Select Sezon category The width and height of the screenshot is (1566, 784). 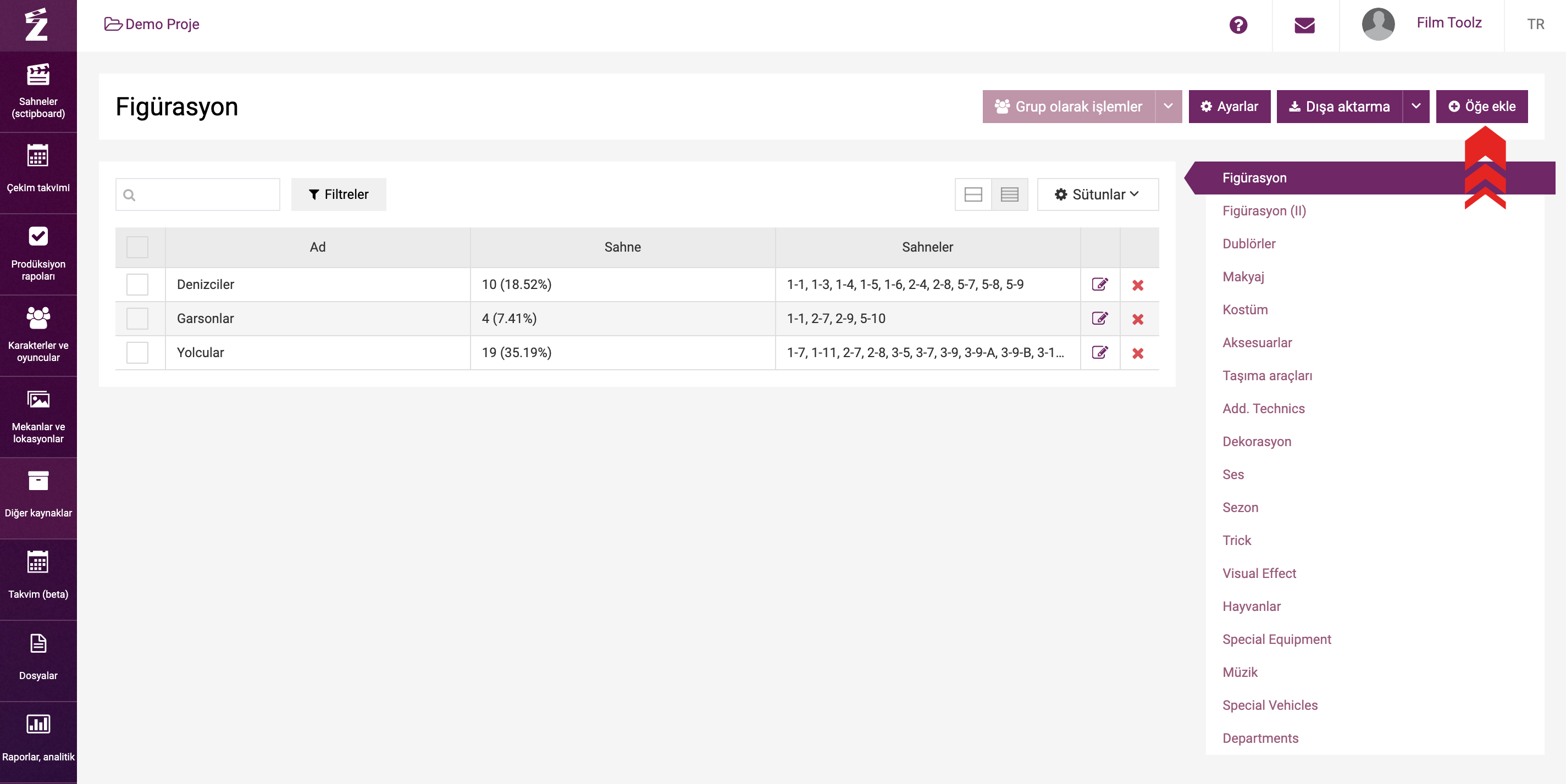pyautogui.click(x=1240, y=508)
